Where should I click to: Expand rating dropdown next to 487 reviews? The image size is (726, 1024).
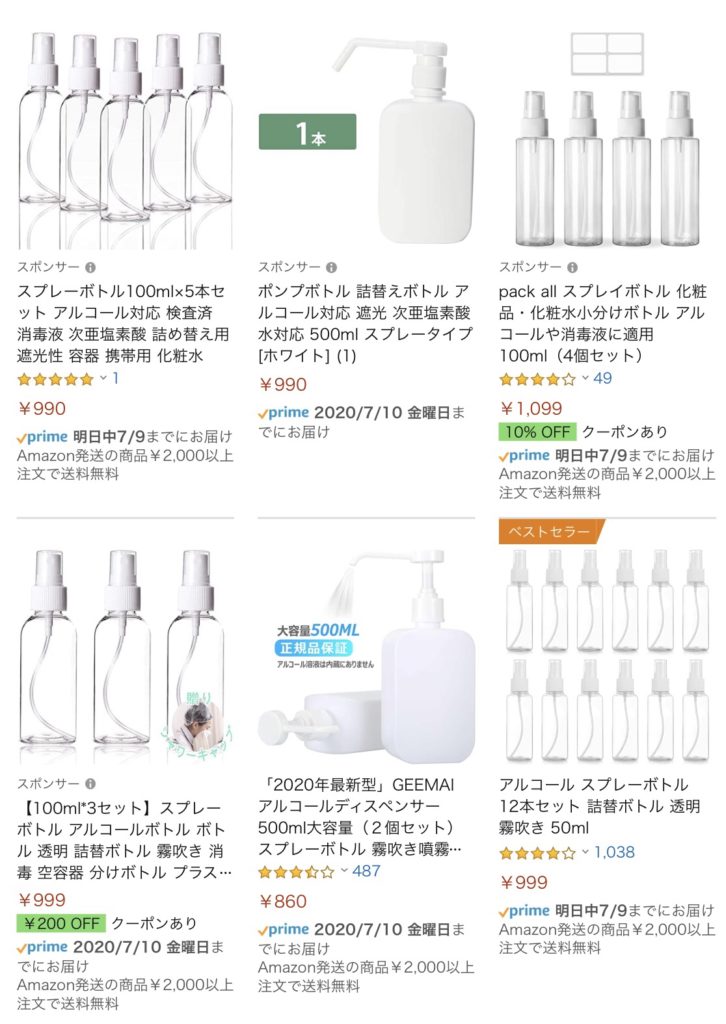coord(344,871)
